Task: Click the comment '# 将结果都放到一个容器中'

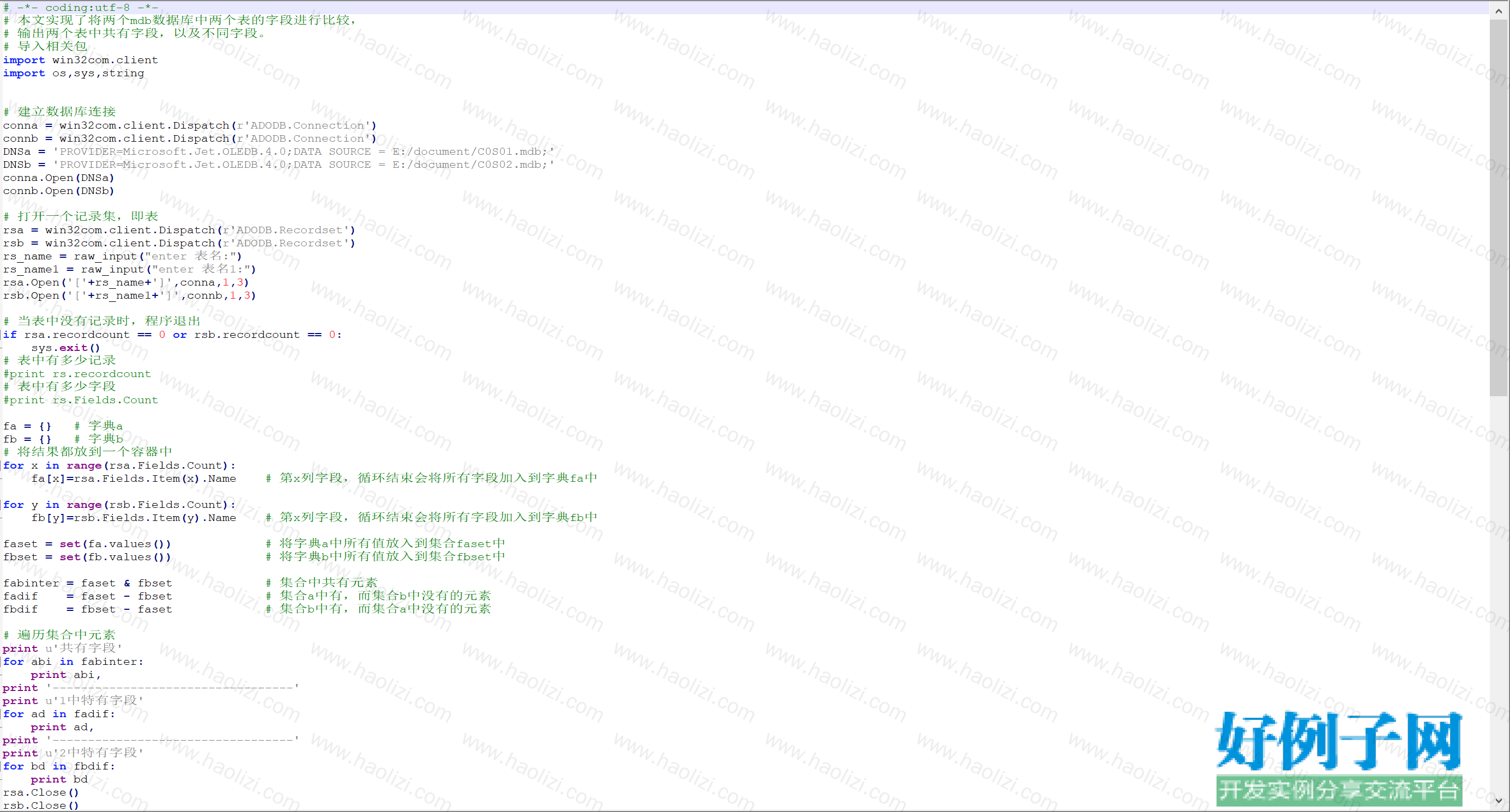Action: 88,452
